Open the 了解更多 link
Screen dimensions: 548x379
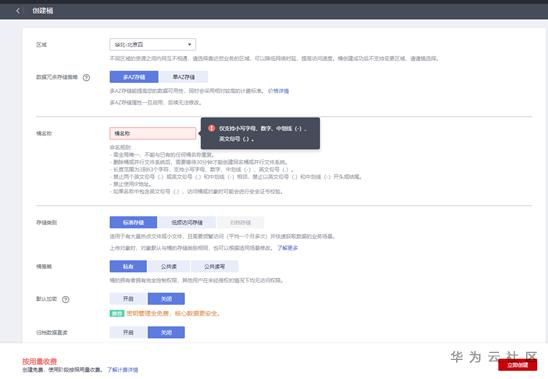[x=288, y=248]
